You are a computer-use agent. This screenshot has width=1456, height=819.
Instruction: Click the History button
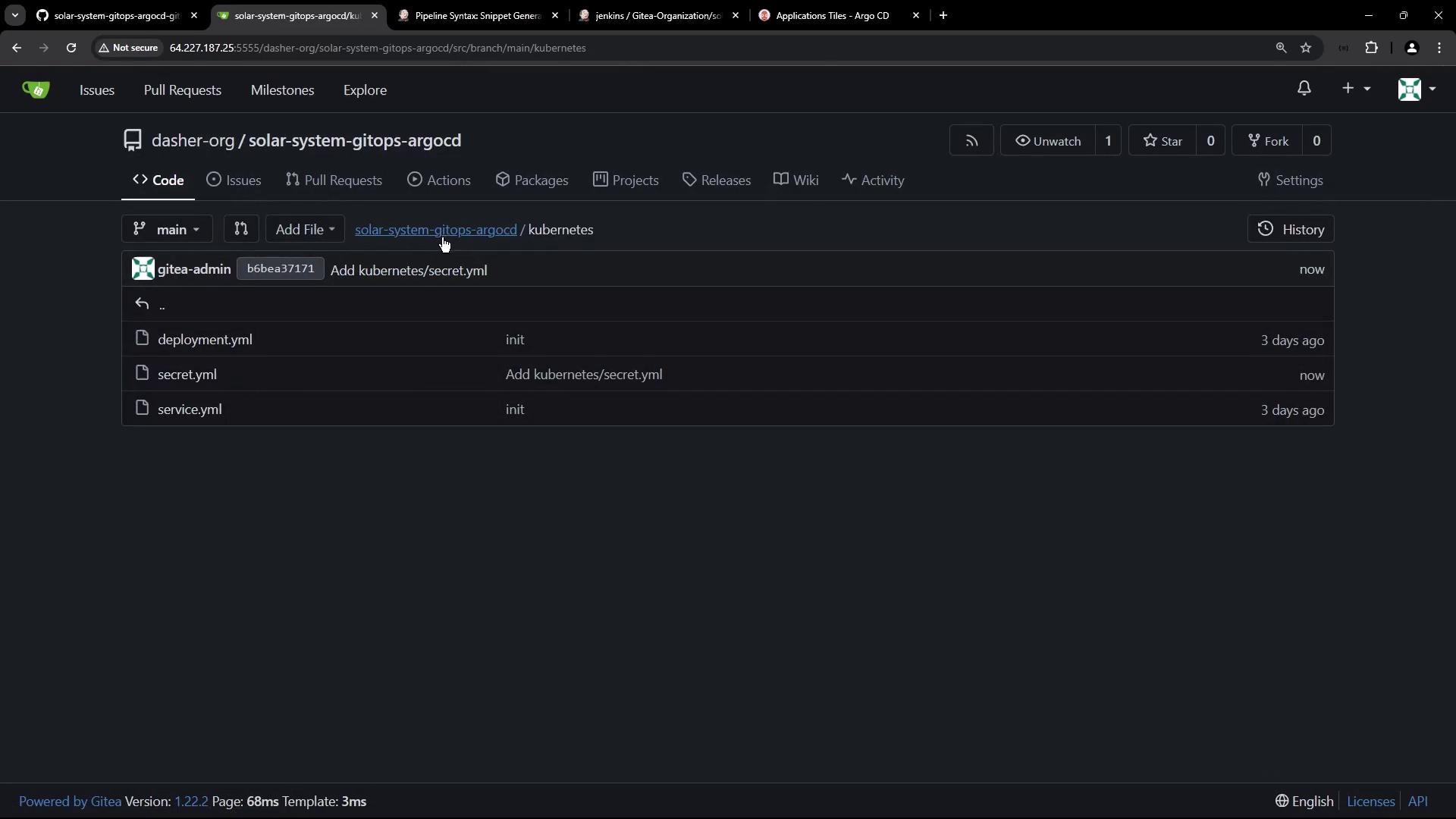[x=1291, y=229]
